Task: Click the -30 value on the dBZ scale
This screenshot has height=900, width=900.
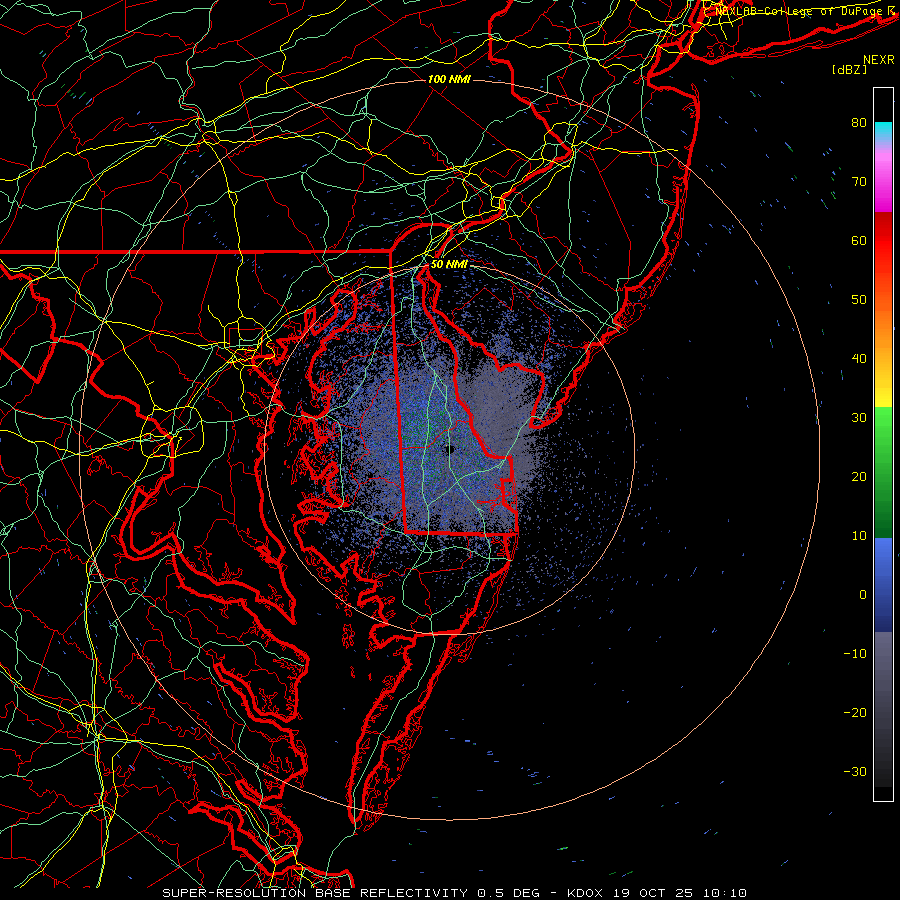Action: (855, 772)
